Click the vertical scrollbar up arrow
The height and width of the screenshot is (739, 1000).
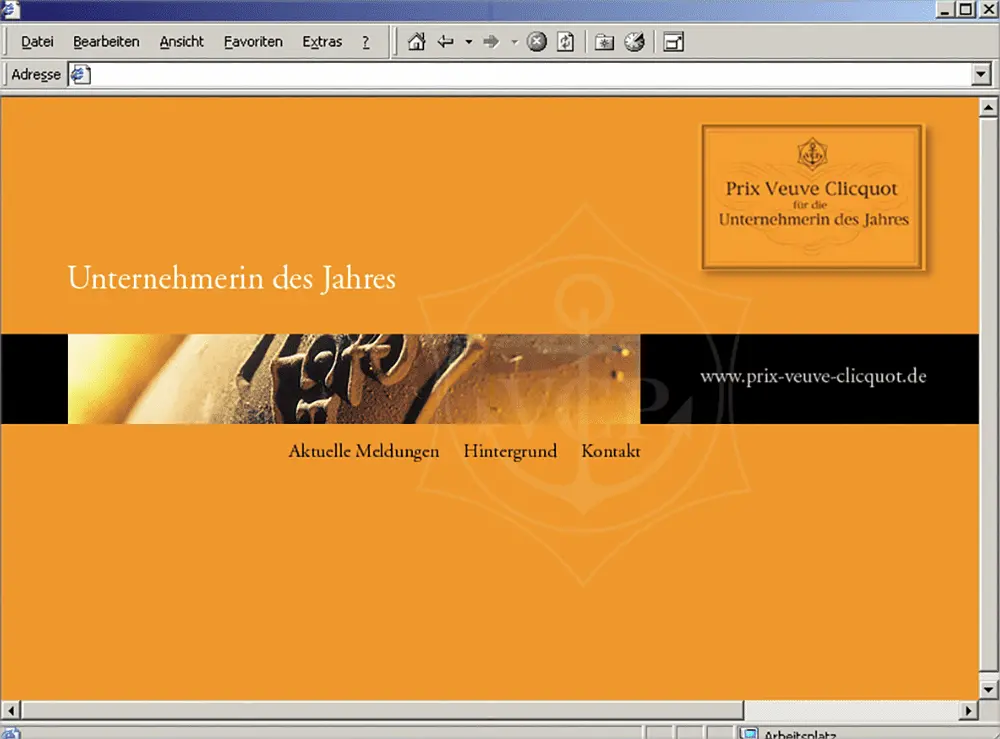[x=988, y=107]
